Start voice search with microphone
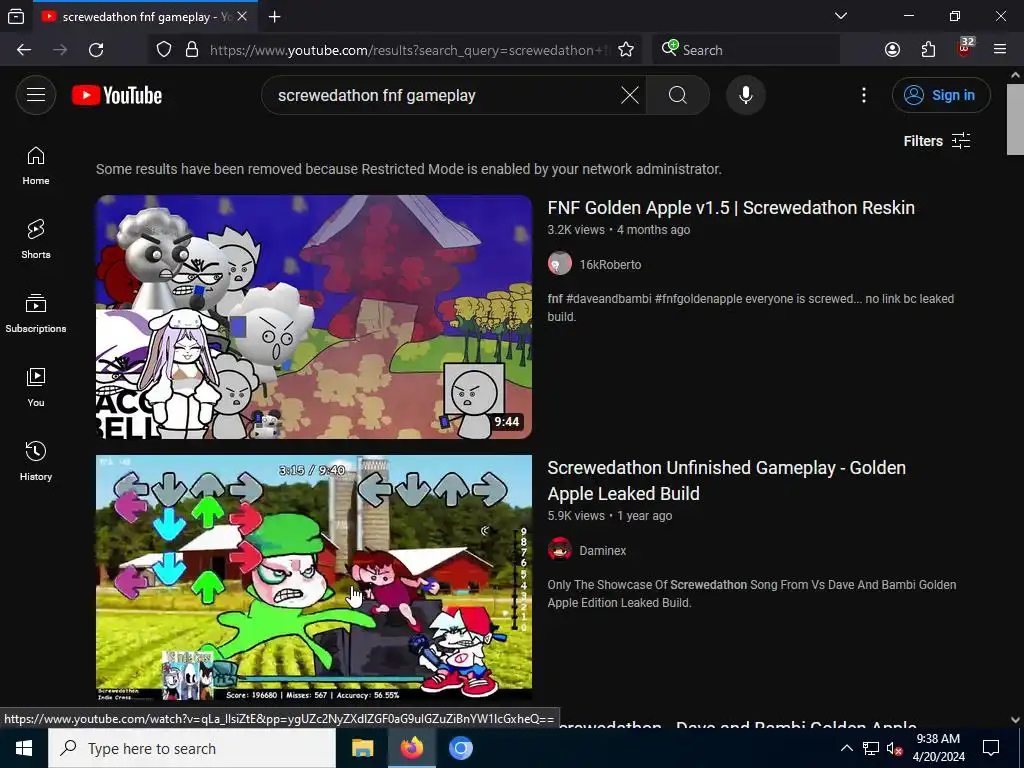This screenshot has width=1024, height=768. [x=746, y=95]
